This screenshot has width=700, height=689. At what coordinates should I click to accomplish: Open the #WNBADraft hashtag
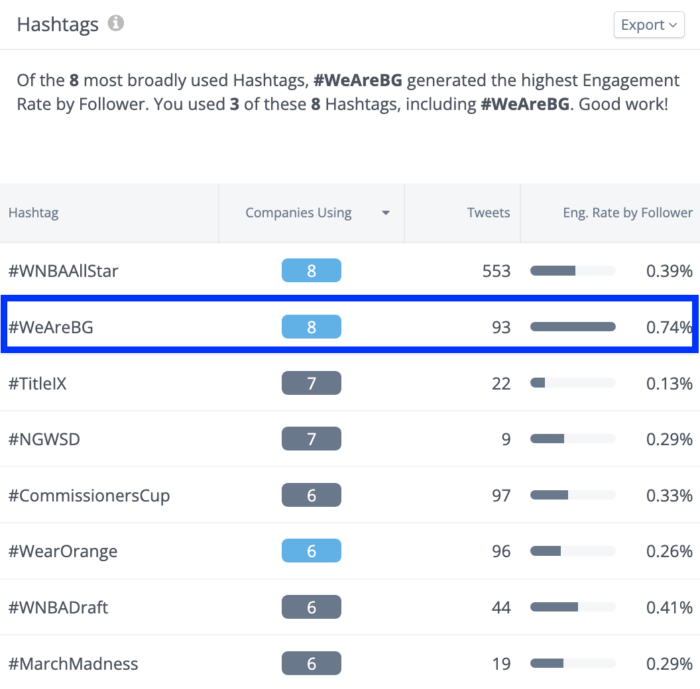tap(58, 607)
